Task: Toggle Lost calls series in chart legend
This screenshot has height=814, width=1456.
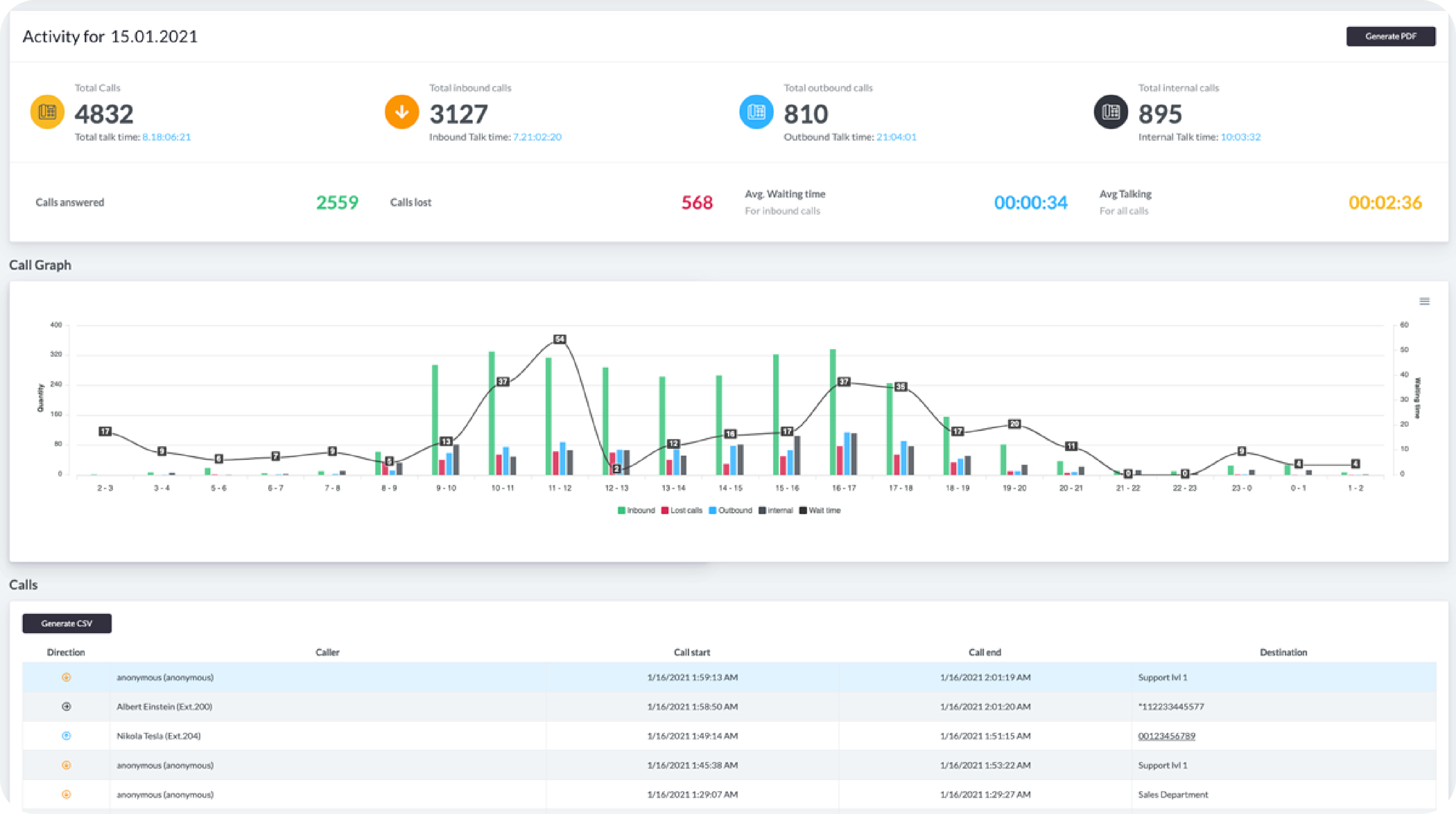Action: 682,510
